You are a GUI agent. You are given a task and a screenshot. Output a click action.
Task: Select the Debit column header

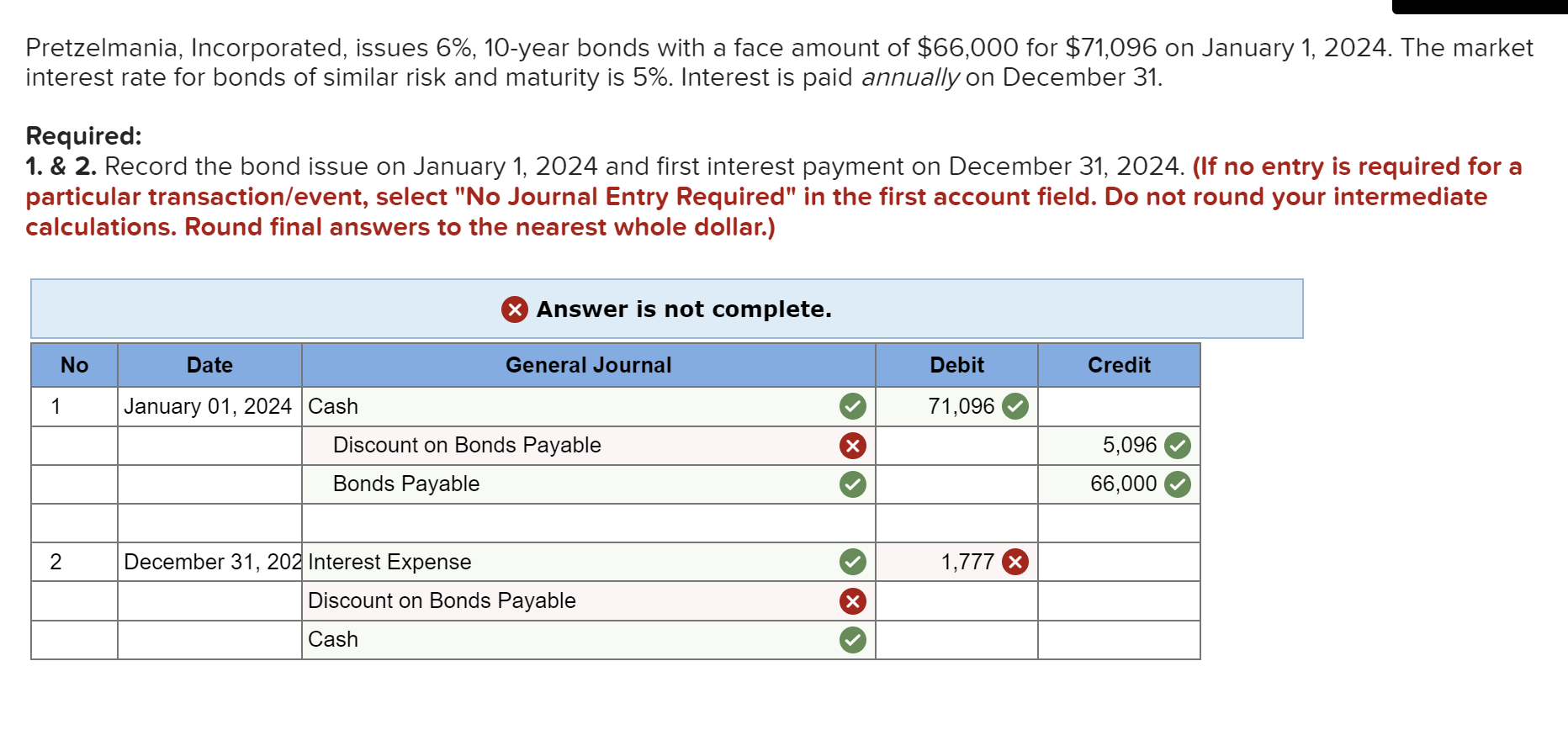pyautogui.click(x=956, y=365)
